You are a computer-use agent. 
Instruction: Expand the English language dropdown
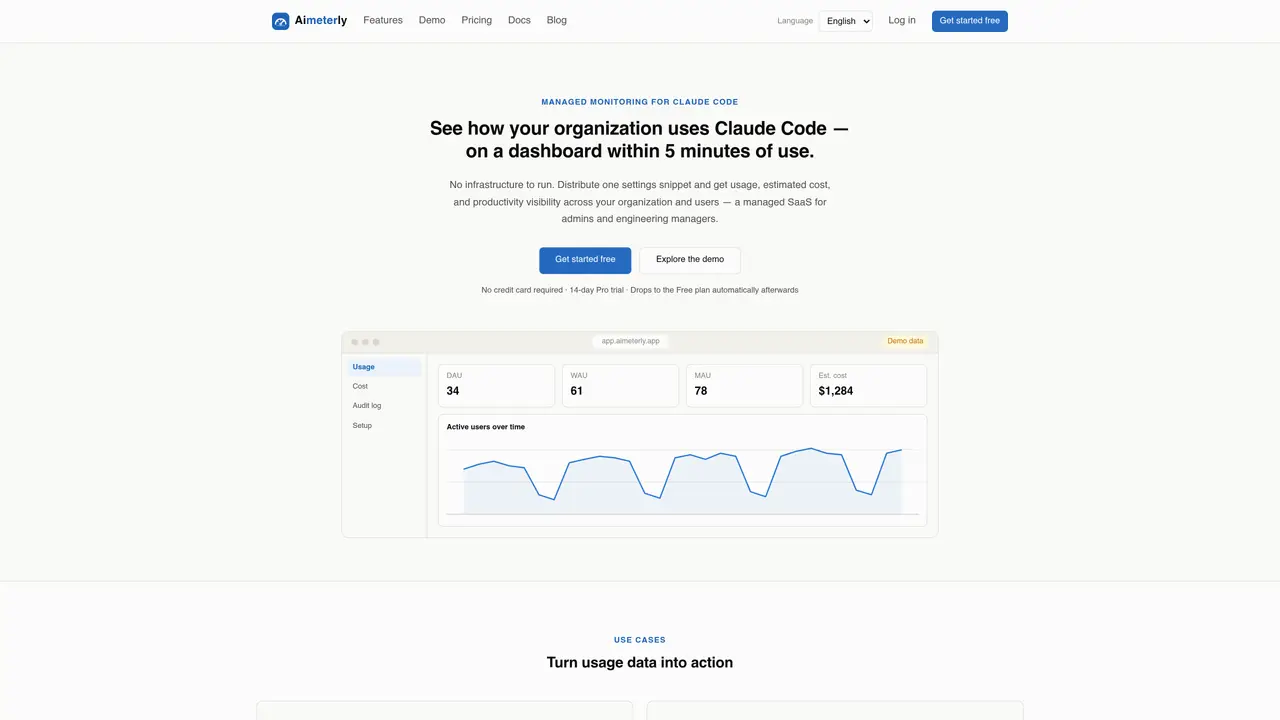(845, 21)
